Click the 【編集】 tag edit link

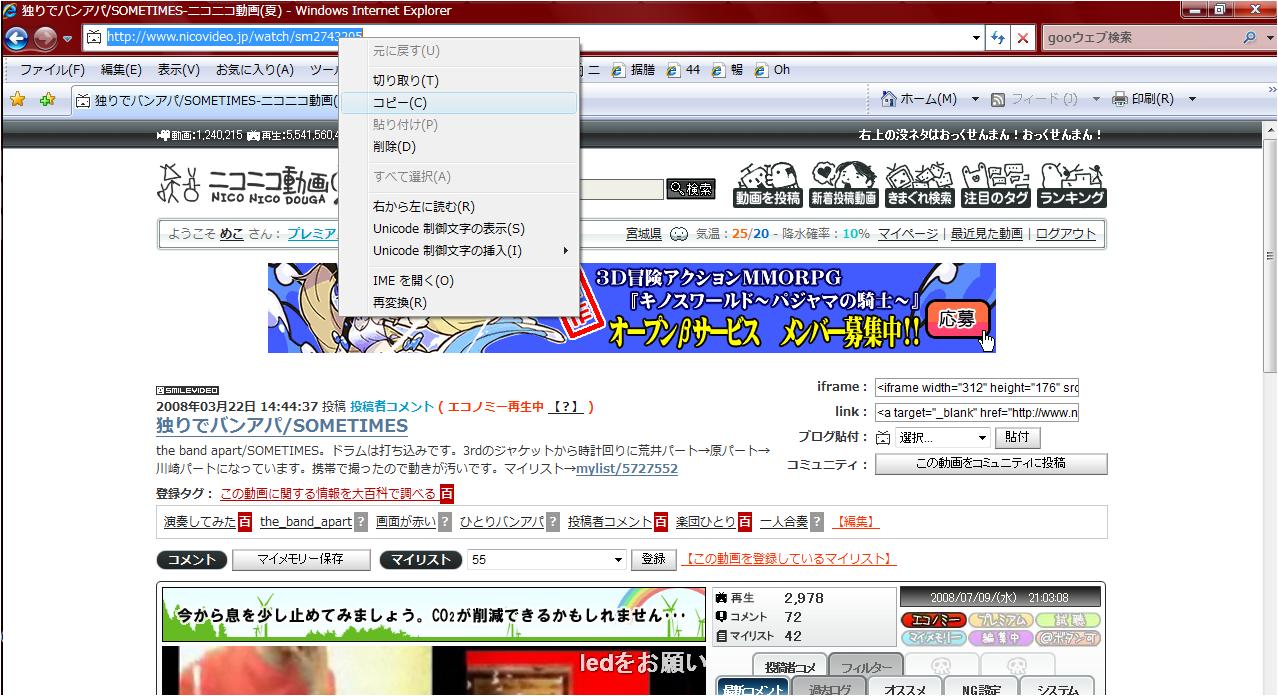point(856,522)
